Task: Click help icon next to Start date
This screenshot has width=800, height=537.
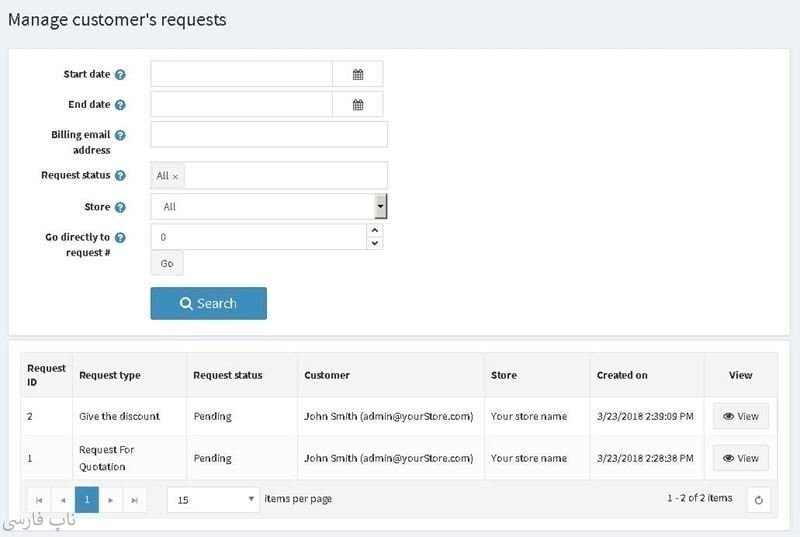Action: (120, 75)
